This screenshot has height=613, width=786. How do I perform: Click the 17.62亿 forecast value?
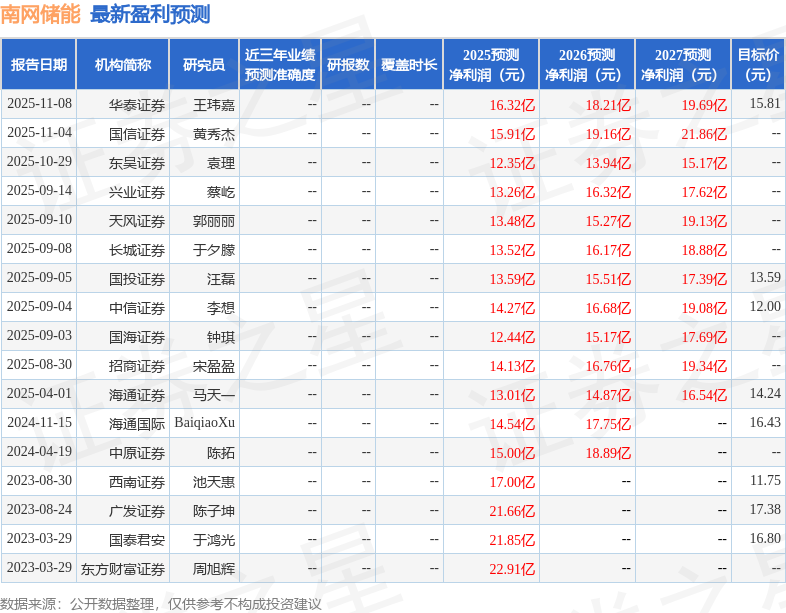pos(704,192)
